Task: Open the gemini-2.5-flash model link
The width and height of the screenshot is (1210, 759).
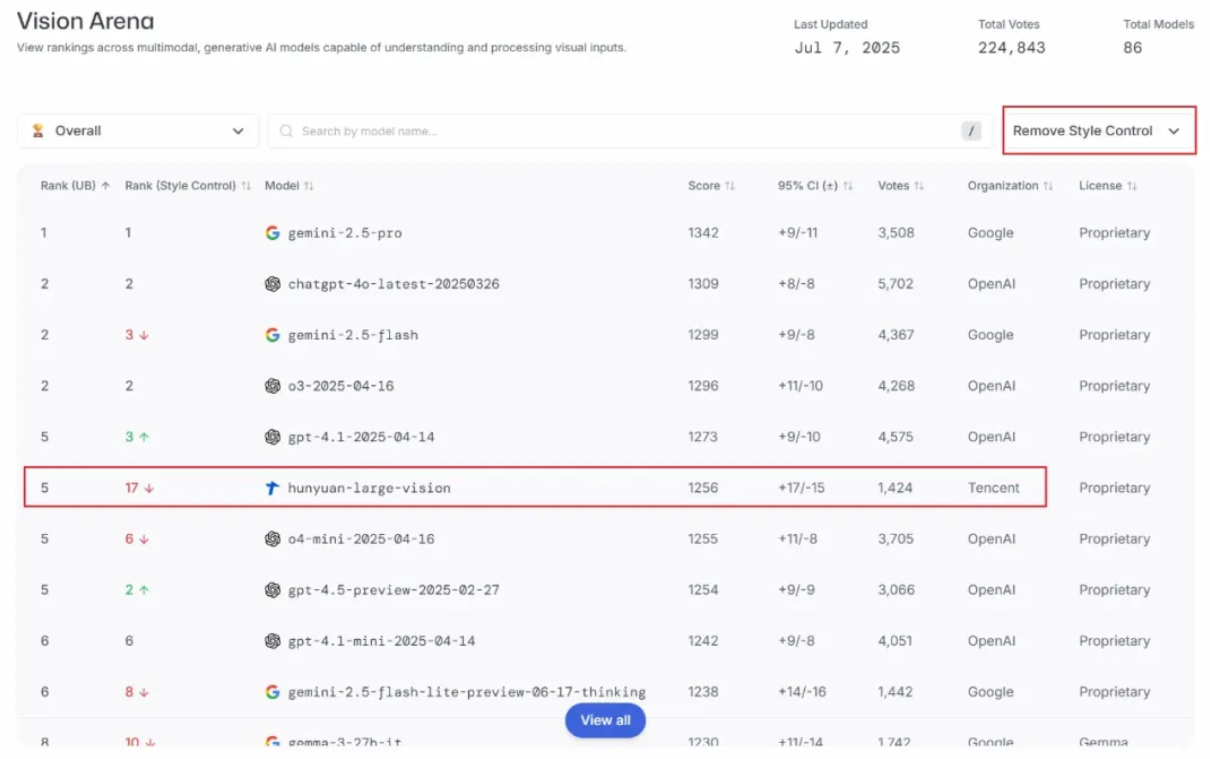Action: 353,335
